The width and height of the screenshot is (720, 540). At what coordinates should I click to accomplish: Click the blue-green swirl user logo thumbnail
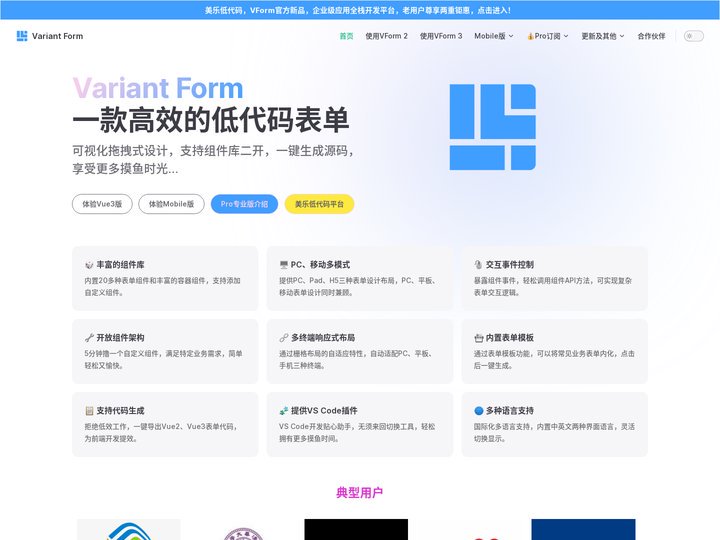[x=129, y=529]
